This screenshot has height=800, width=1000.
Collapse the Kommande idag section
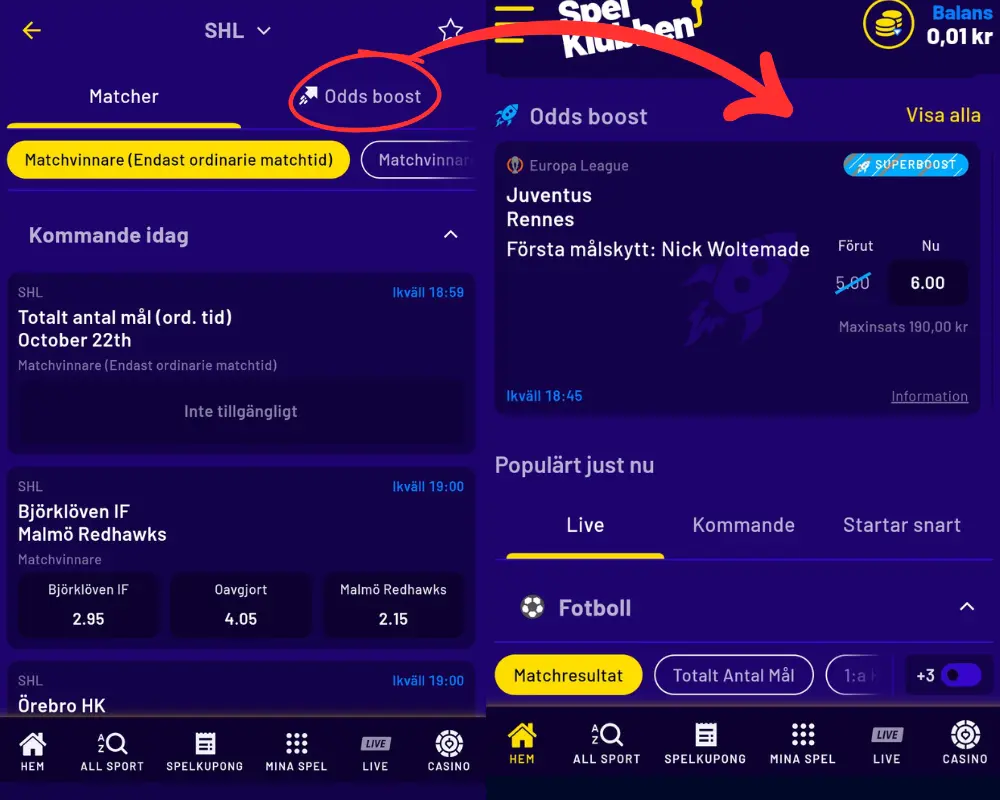click(450, 235)
